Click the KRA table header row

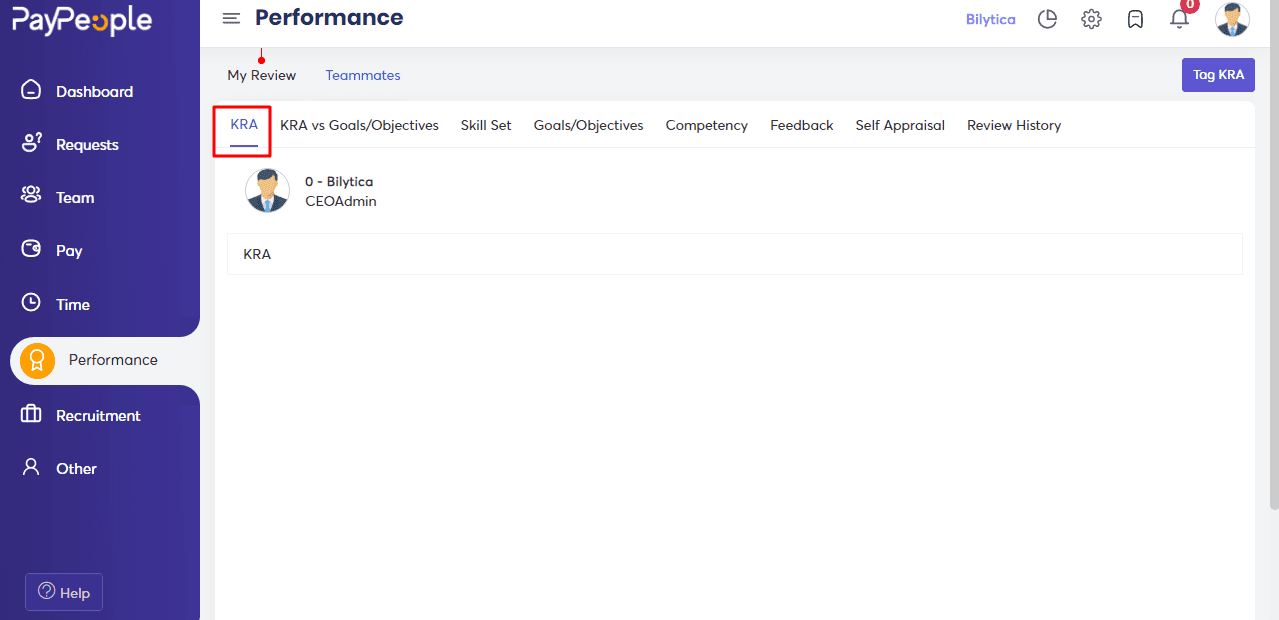tap(735, 254)
